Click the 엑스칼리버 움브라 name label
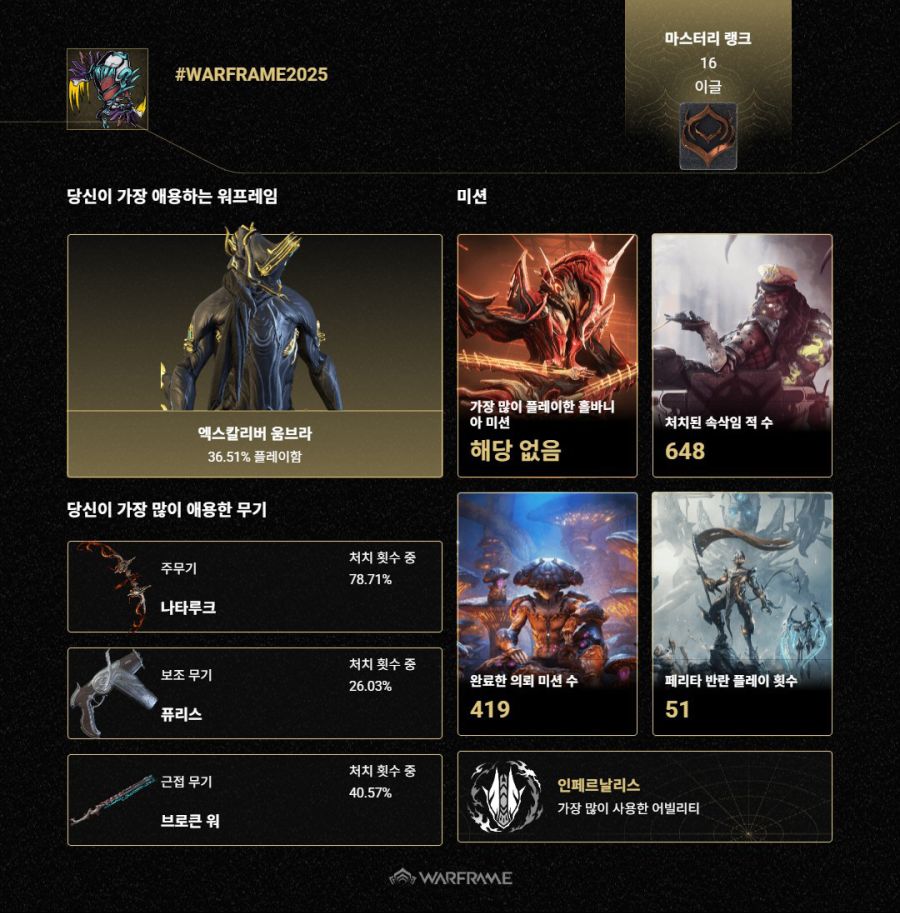This screenshot has height=913, width=900. 254,433
